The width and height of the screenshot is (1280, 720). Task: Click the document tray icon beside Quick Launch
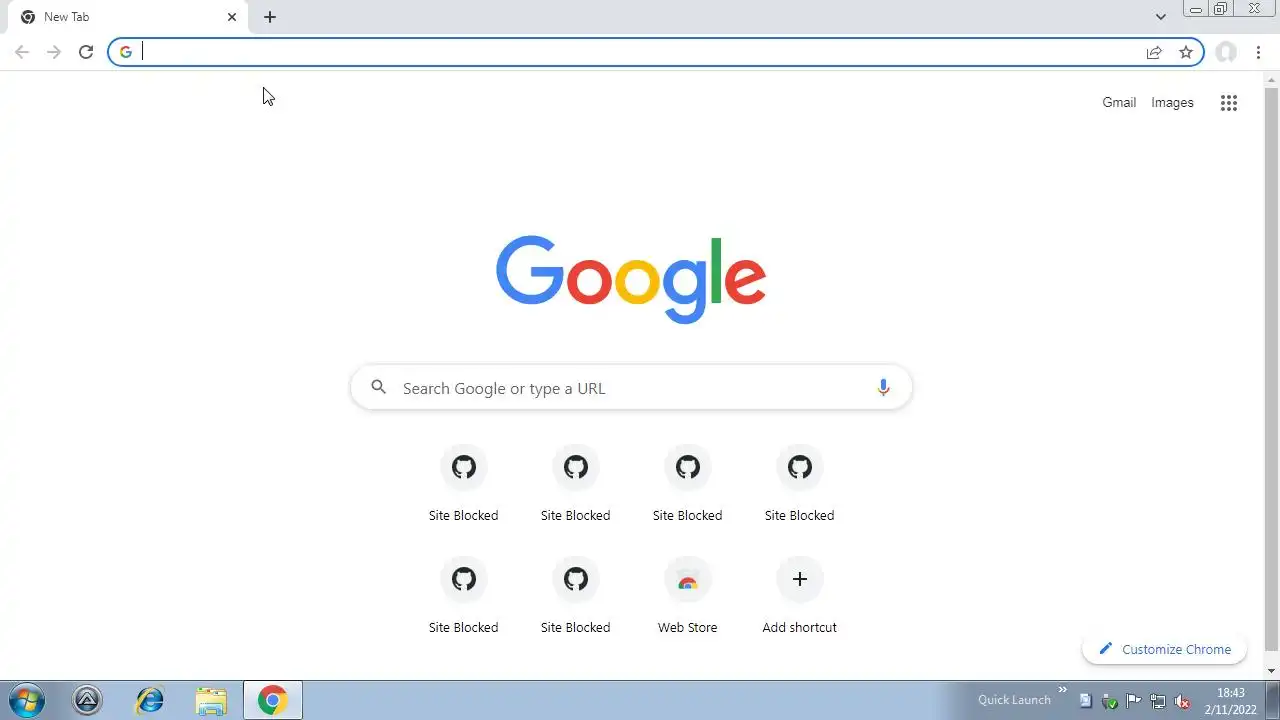click(x=1085, y=701)
